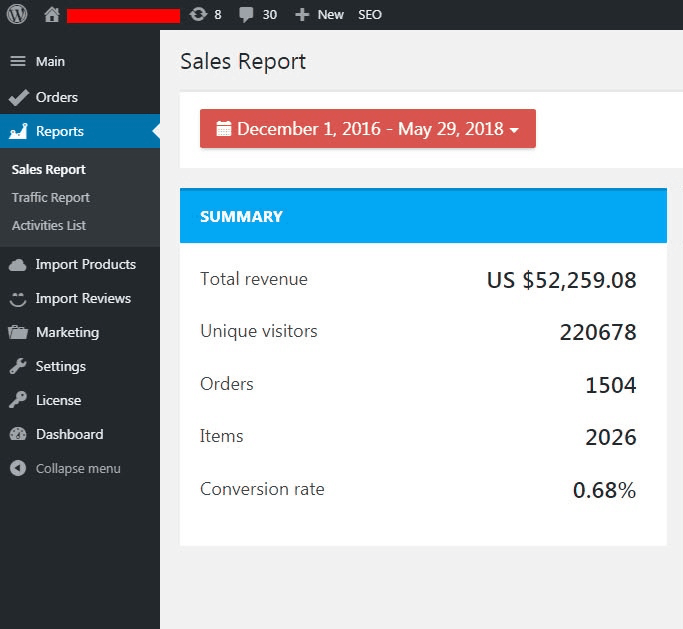The image size is (683, 629).
Task: Open the Main menu item
Action: (x=50, y=62)
